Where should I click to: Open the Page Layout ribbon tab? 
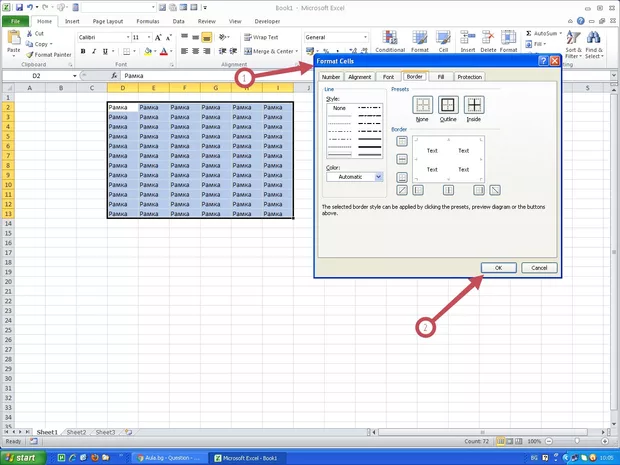pyautogui.click(x=108, y=20)
